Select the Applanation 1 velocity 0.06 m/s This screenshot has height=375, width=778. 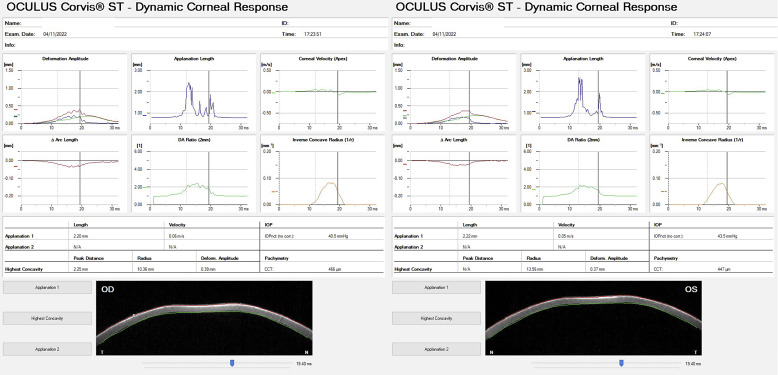[x=176, y=237]
